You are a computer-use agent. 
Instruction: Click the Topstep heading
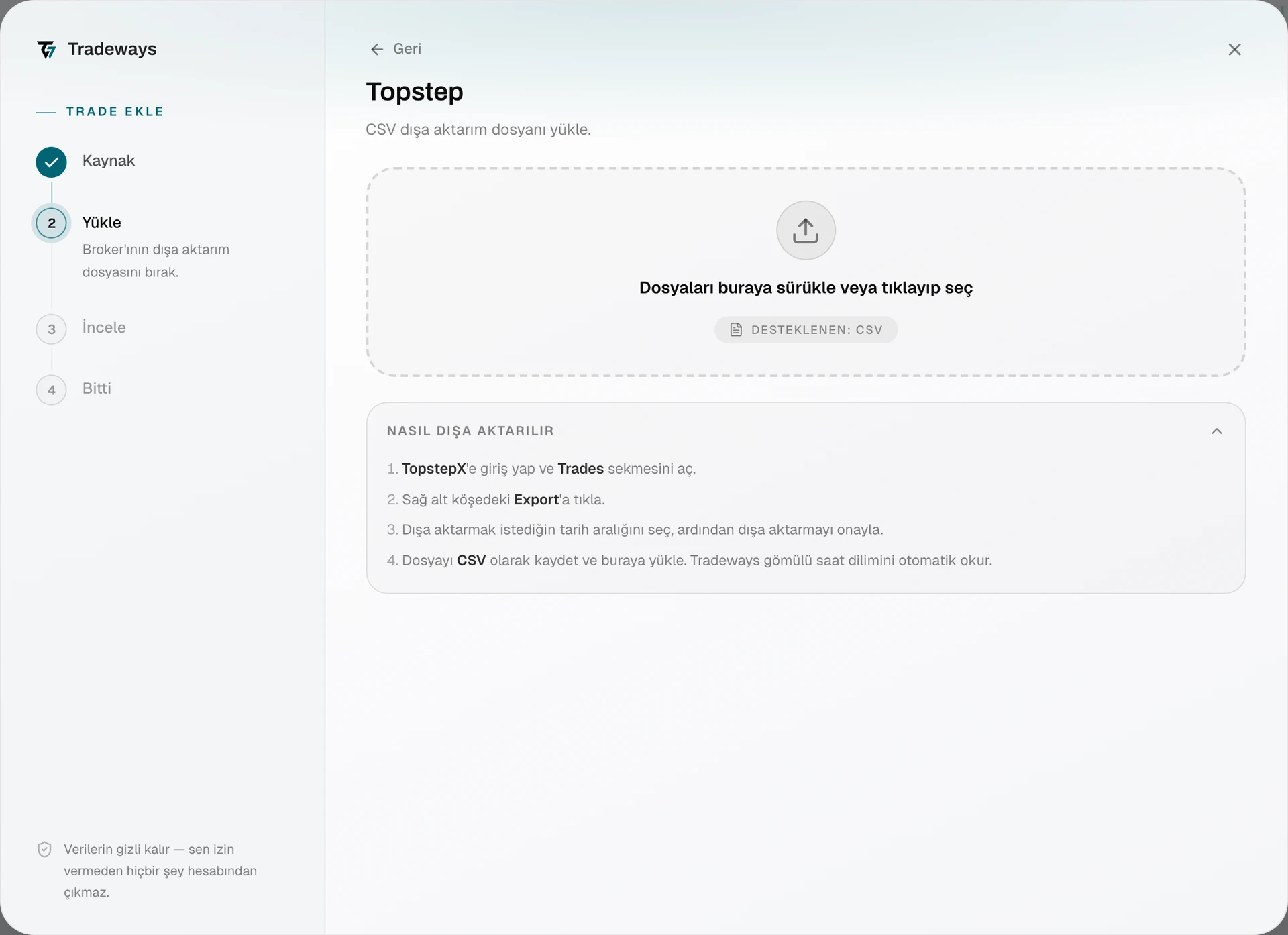click(x=415, y=92)
